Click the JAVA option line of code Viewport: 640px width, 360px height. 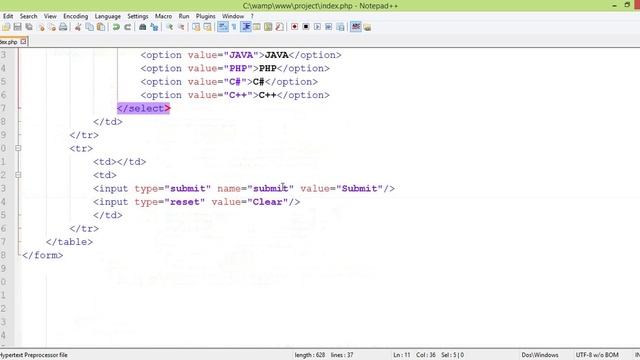pyautogui.click(x=241, y=55)
